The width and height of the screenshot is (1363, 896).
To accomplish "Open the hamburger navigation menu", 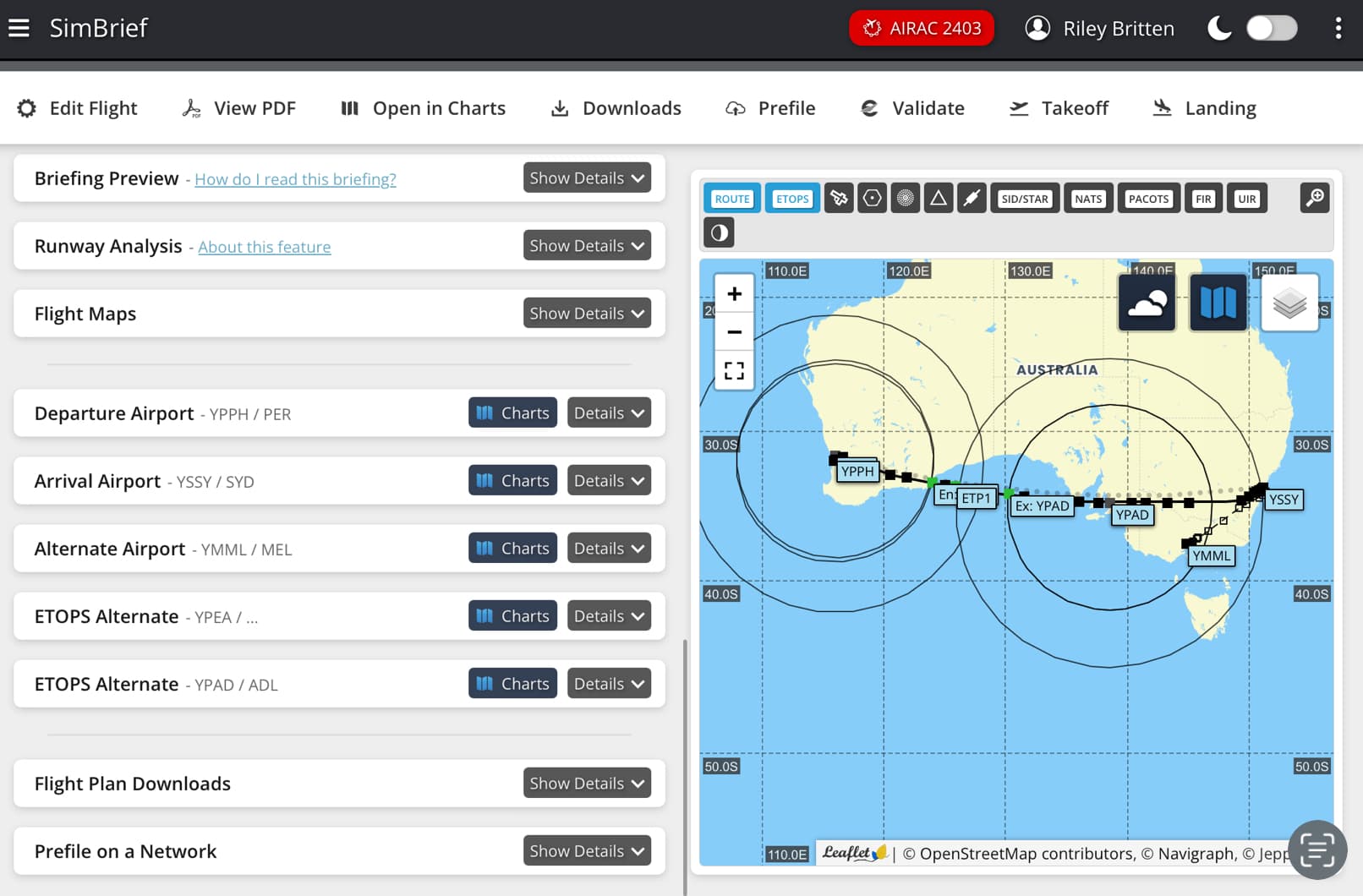I will coord(19,28).
